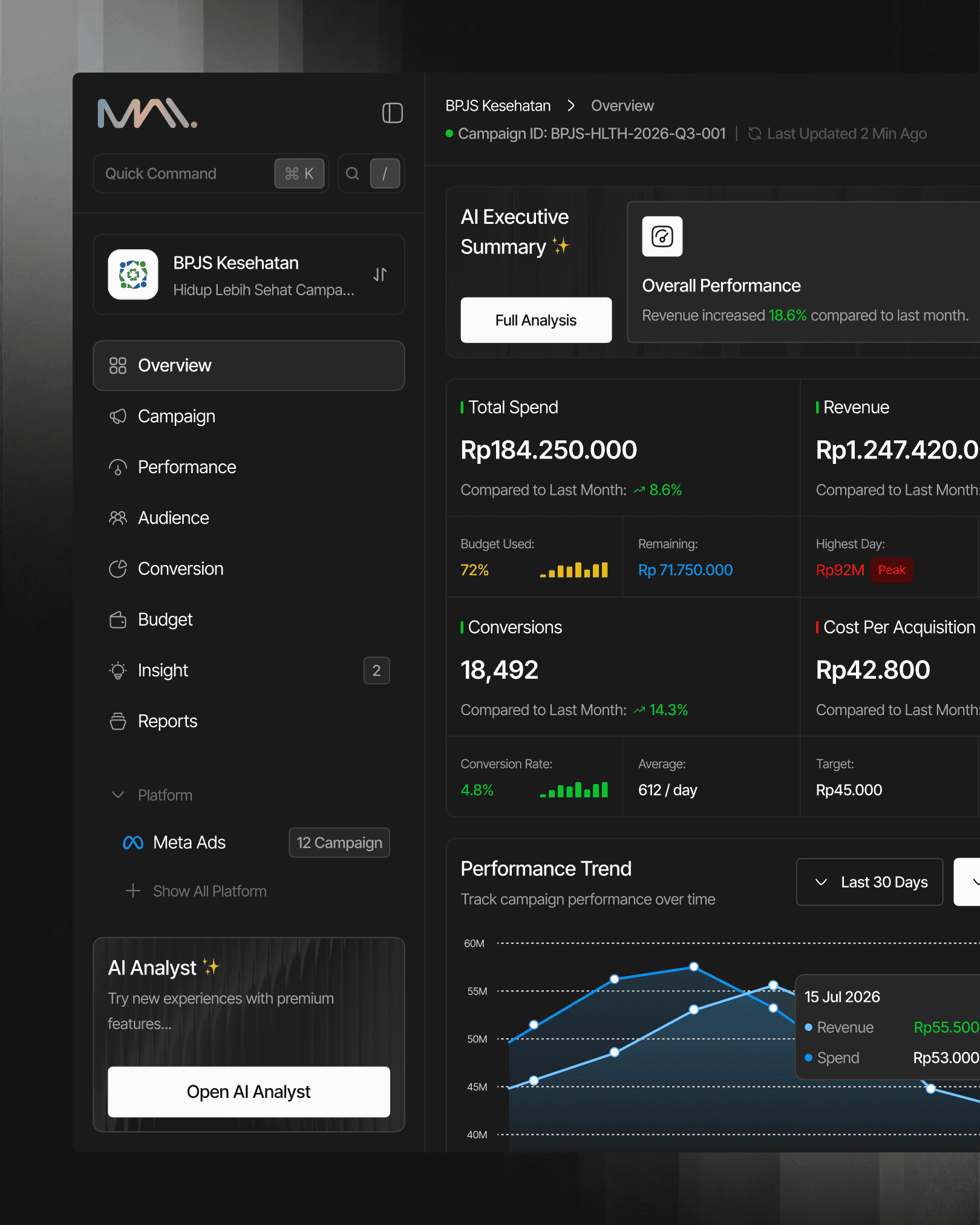Click the BPJS Kesehatan logo thumbnail
980x1225 pixels.
(133, 275)
